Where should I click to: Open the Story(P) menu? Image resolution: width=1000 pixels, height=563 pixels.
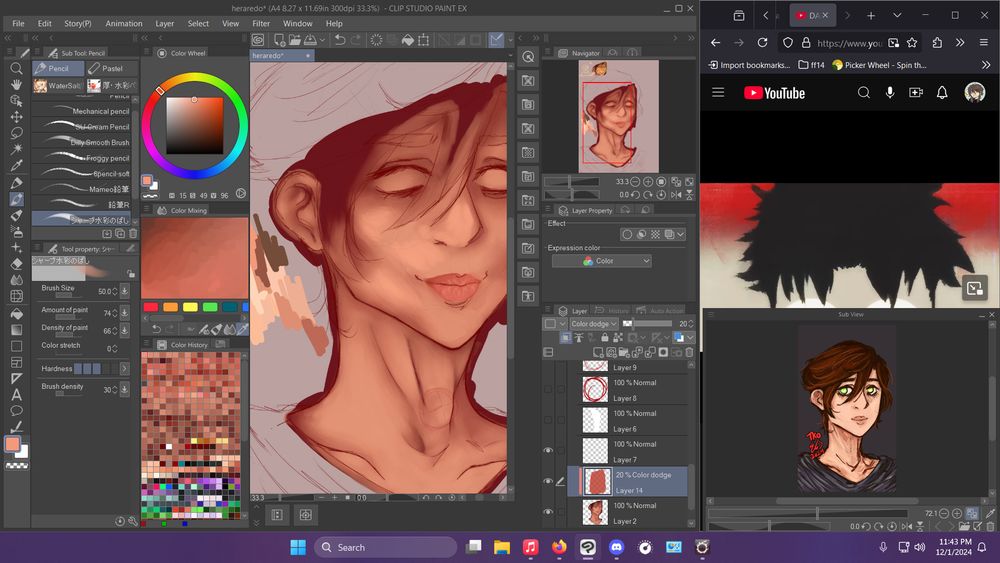point(78,24)
